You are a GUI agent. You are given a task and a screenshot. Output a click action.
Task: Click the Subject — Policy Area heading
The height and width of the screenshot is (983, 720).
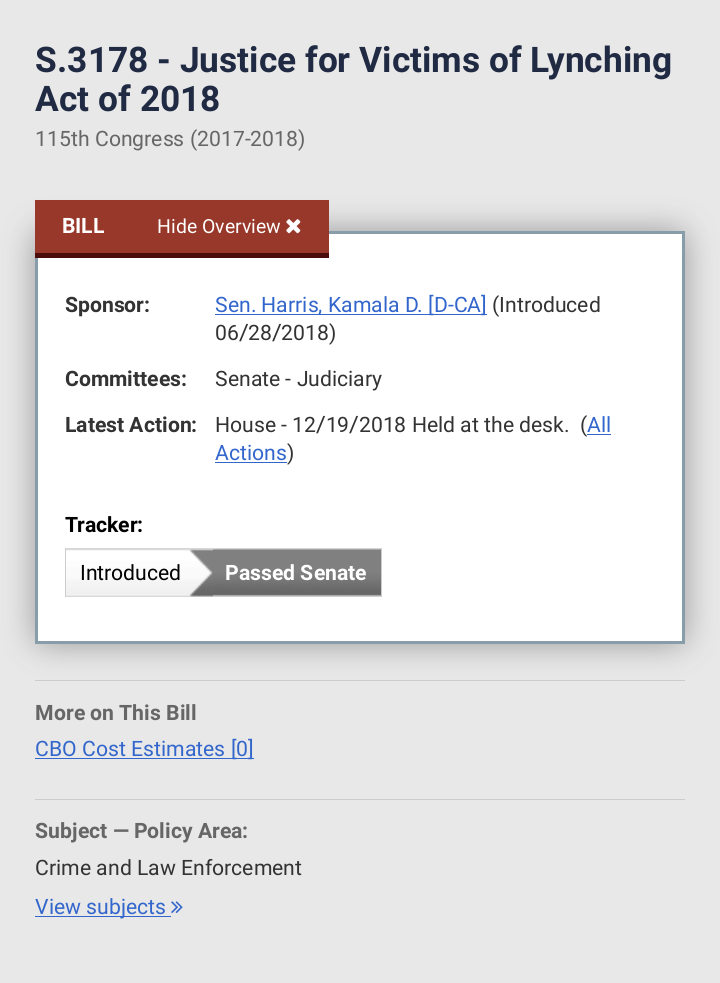click(x=141, y=831)
